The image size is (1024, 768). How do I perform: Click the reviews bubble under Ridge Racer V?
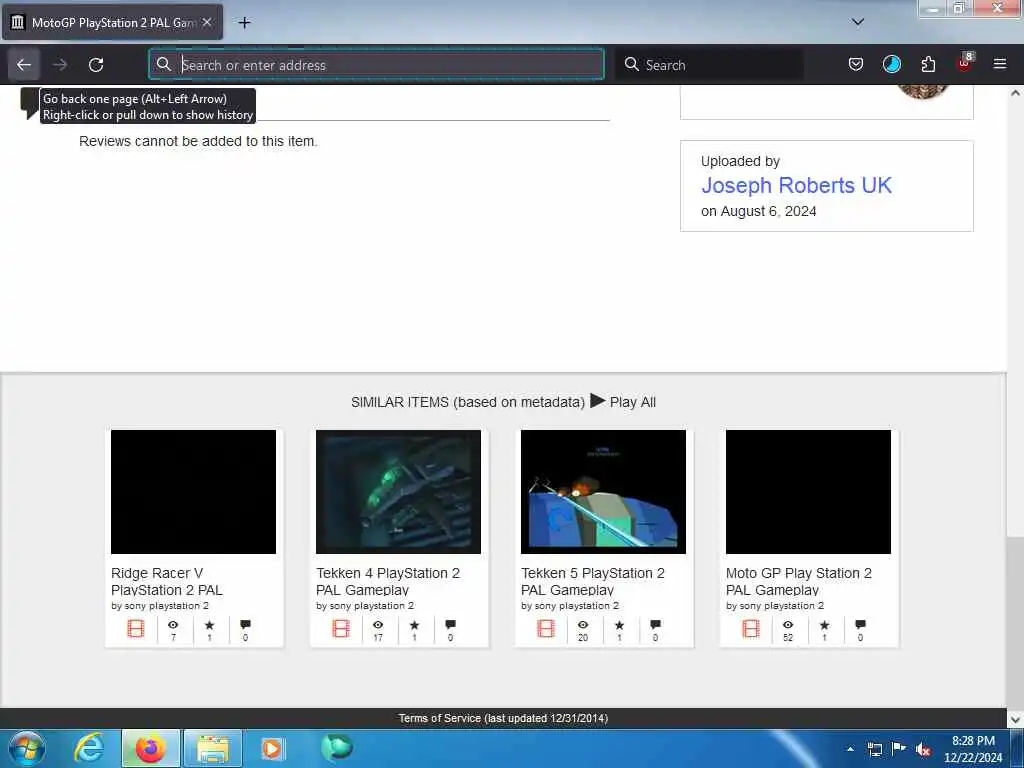(246, 625)
